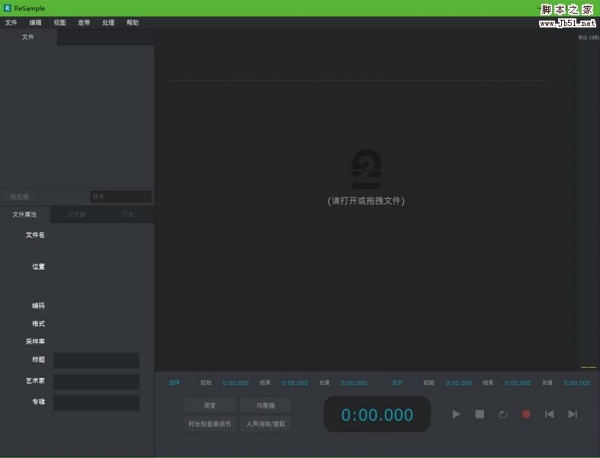Click view 结束 end value 0:00.000
Image resolution: width=600 pixels, height=458 pixels.
click(x=517, y=383)
